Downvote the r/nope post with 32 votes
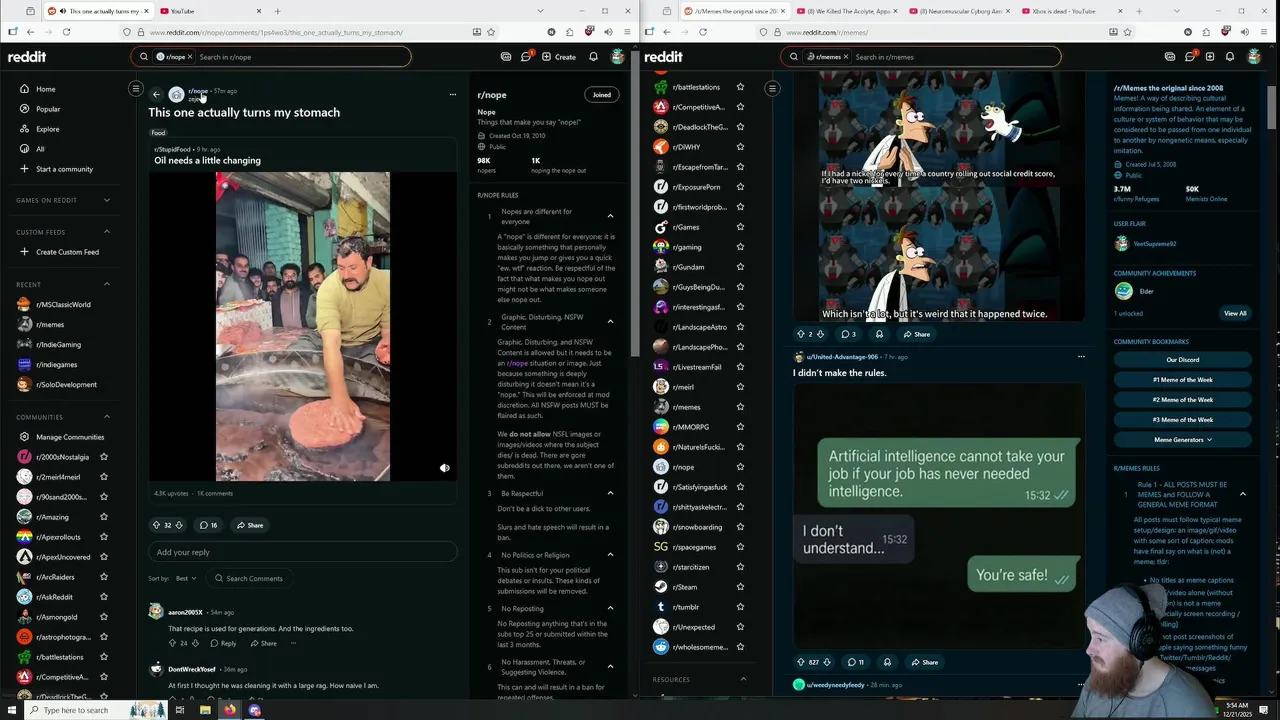 (180, 525)
